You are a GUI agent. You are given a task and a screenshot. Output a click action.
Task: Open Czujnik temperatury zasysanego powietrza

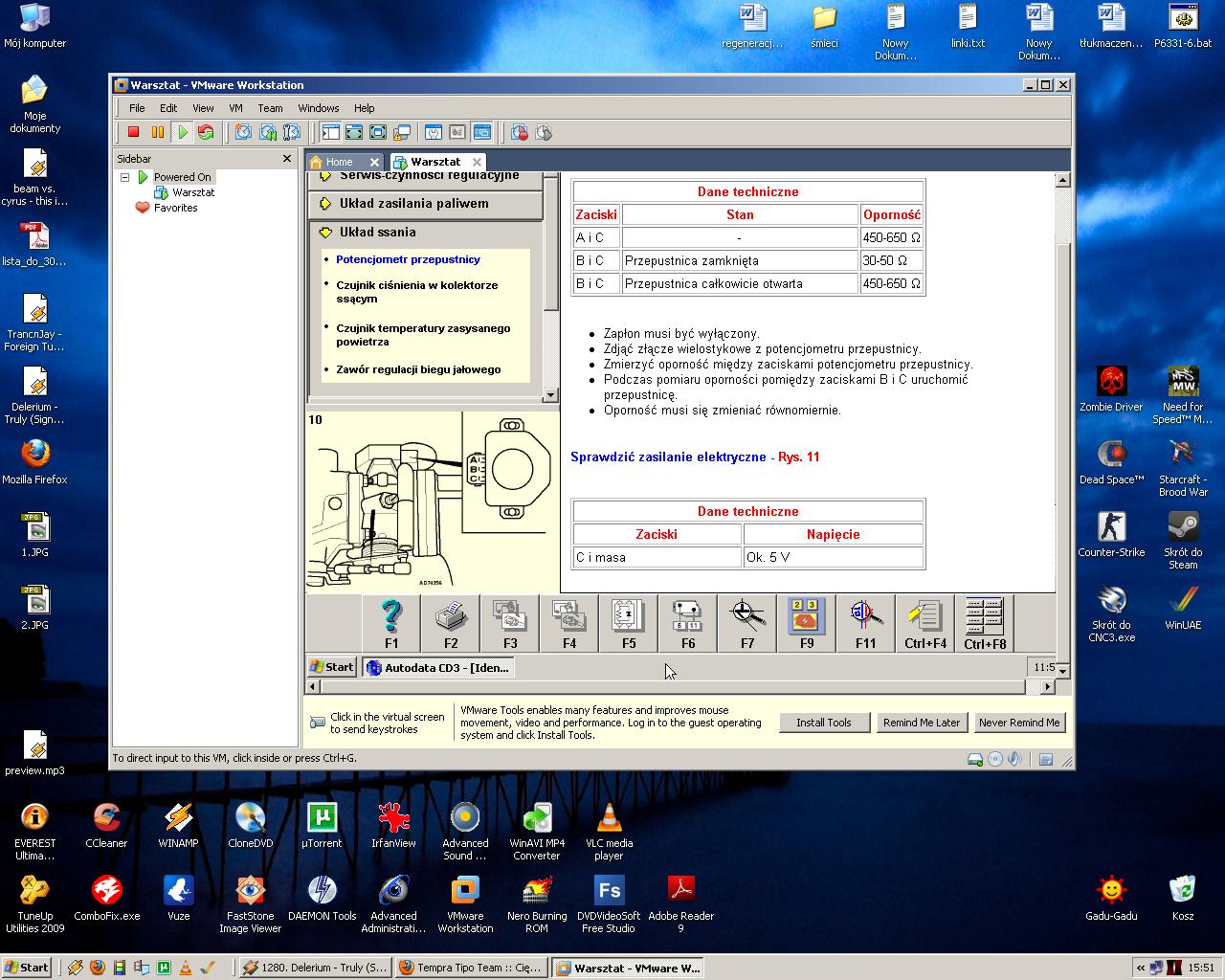point(423,335)
